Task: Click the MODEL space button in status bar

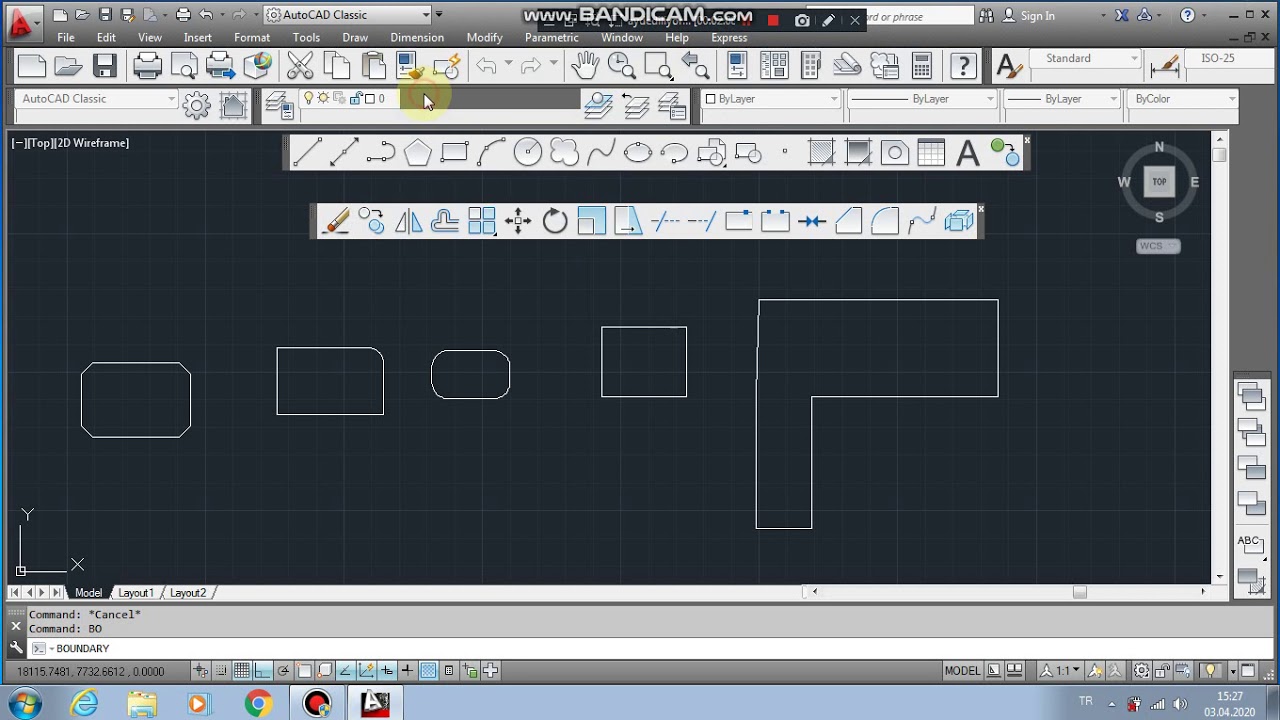Action: click(962, 671)
